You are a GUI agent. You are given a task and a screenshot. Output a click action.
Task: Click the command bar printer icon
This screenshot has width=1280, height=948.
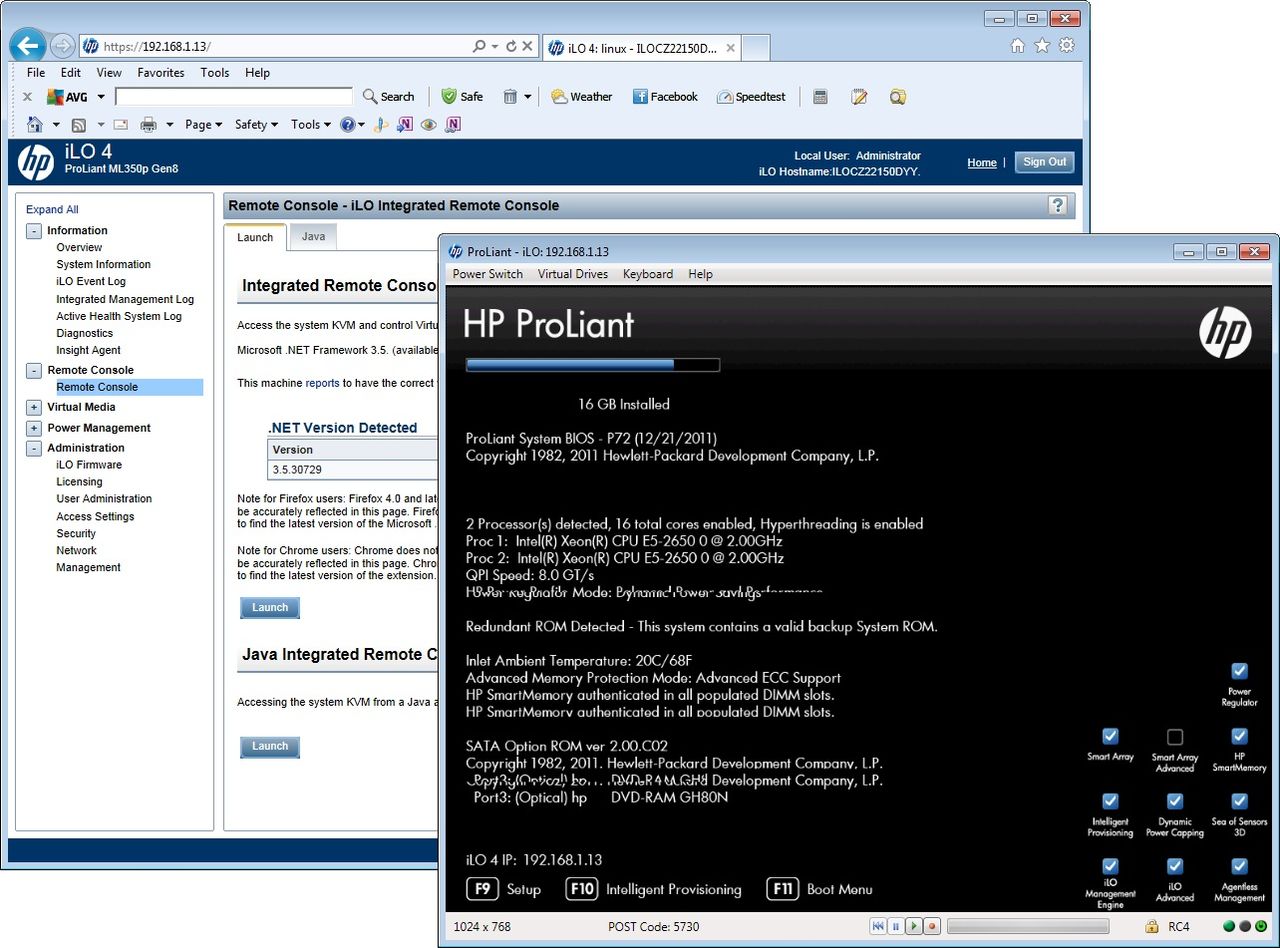[x=148, y=125]
